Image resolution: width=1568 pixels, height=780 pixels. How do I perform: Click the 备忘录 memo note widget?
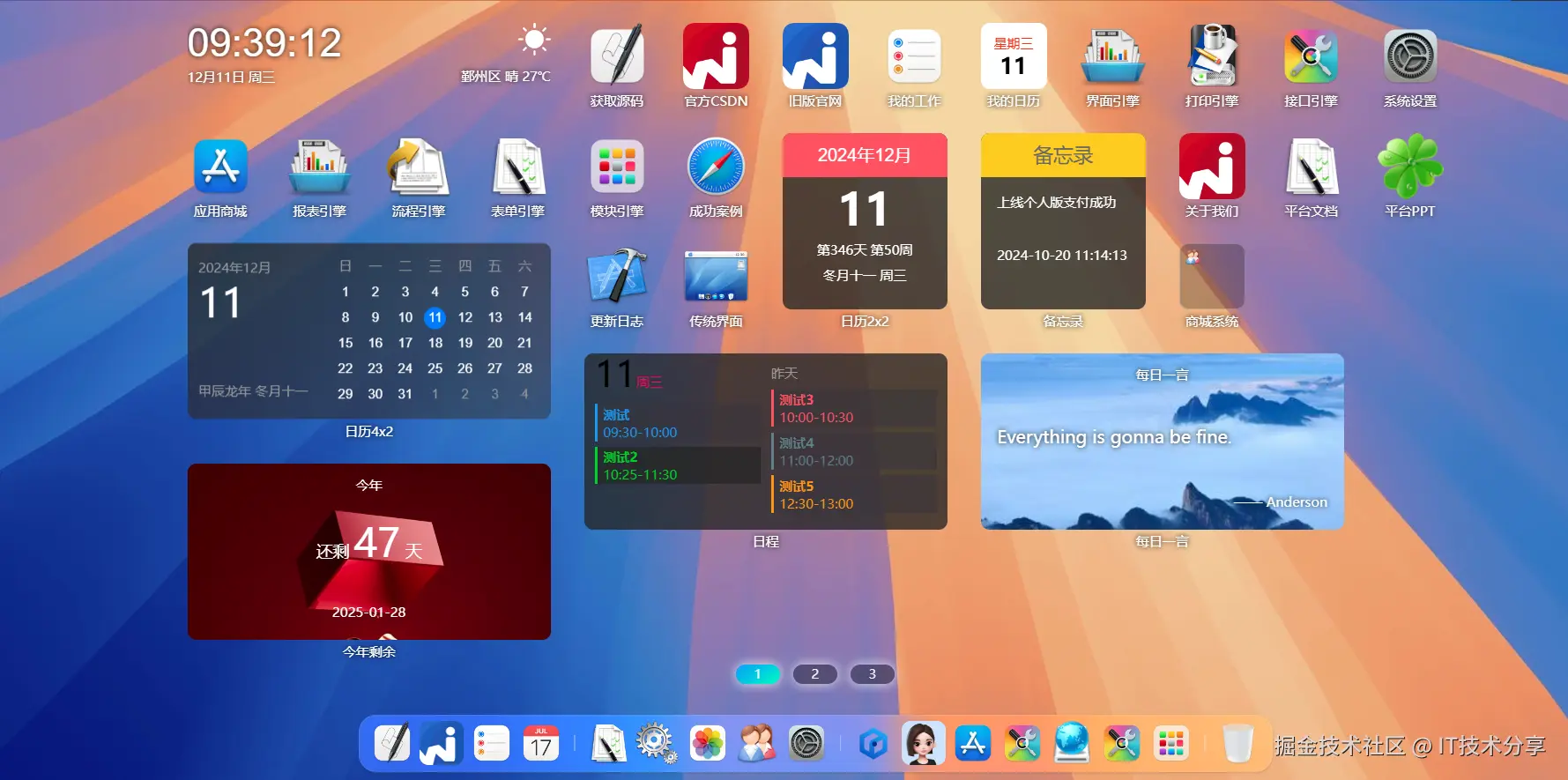tap(1063, 221)
